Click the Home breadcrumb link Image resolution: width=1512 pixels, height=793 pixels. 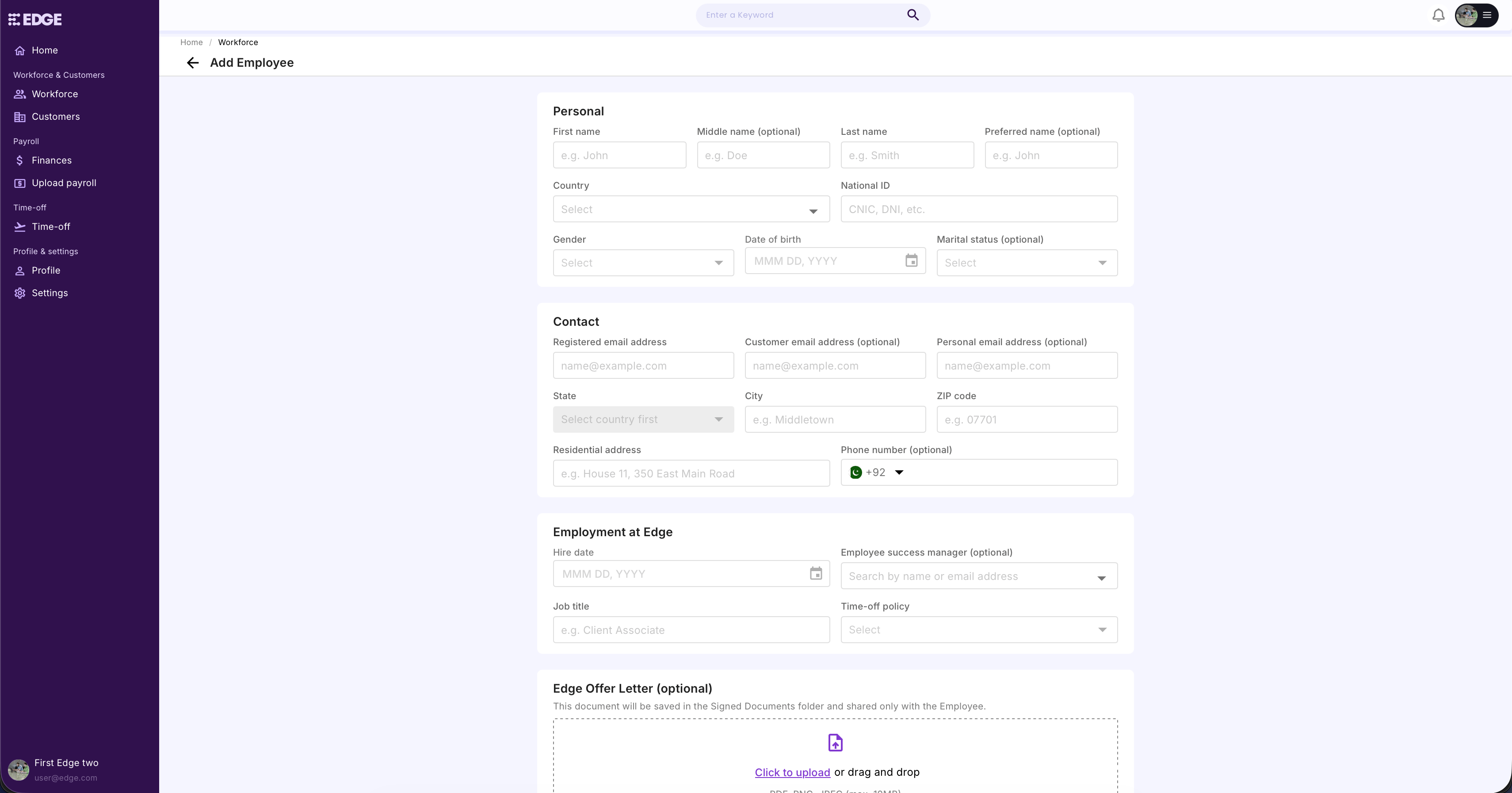(191, 42)
